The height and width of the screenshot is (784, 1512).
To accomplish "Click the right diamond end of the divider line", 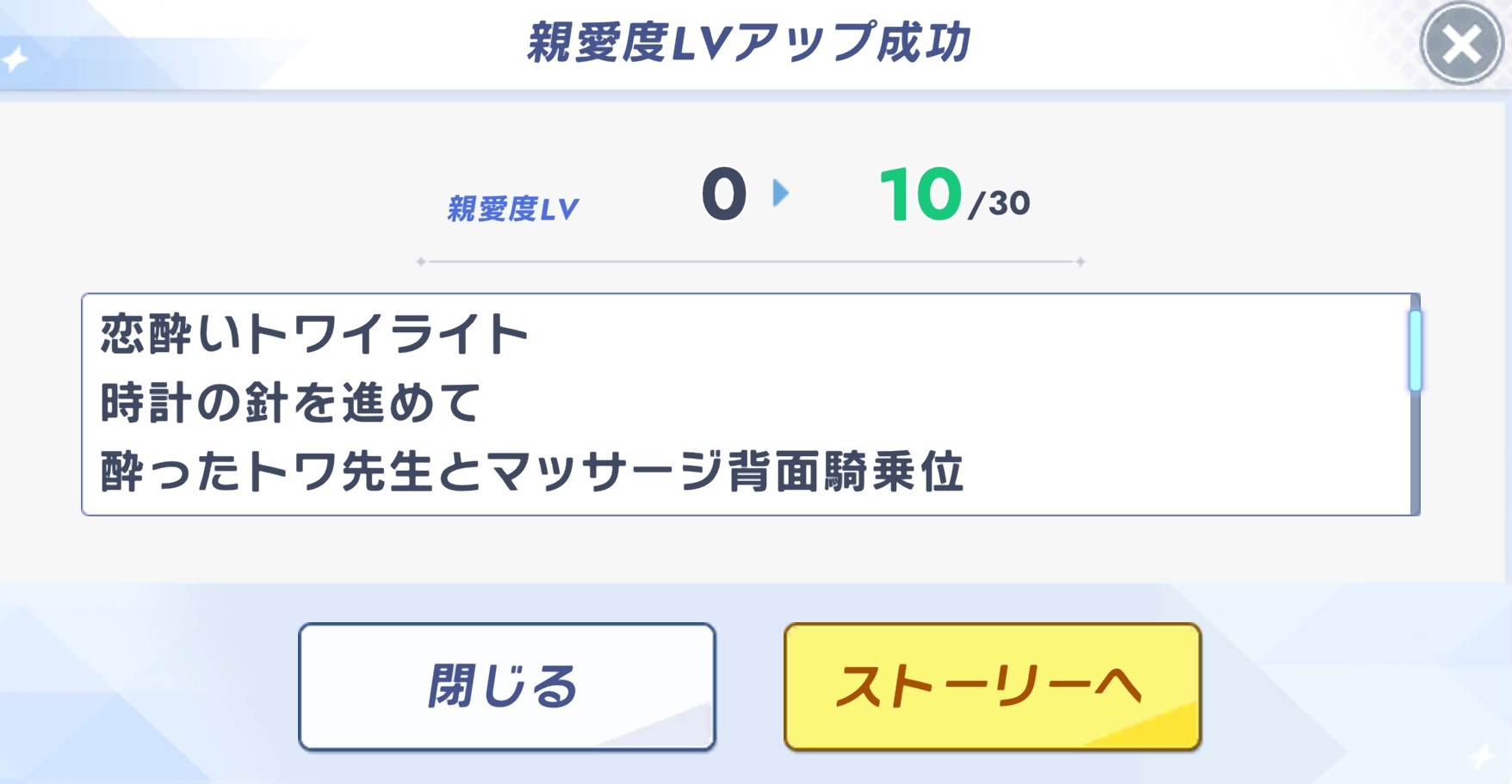I will (x=1081, y=262).
